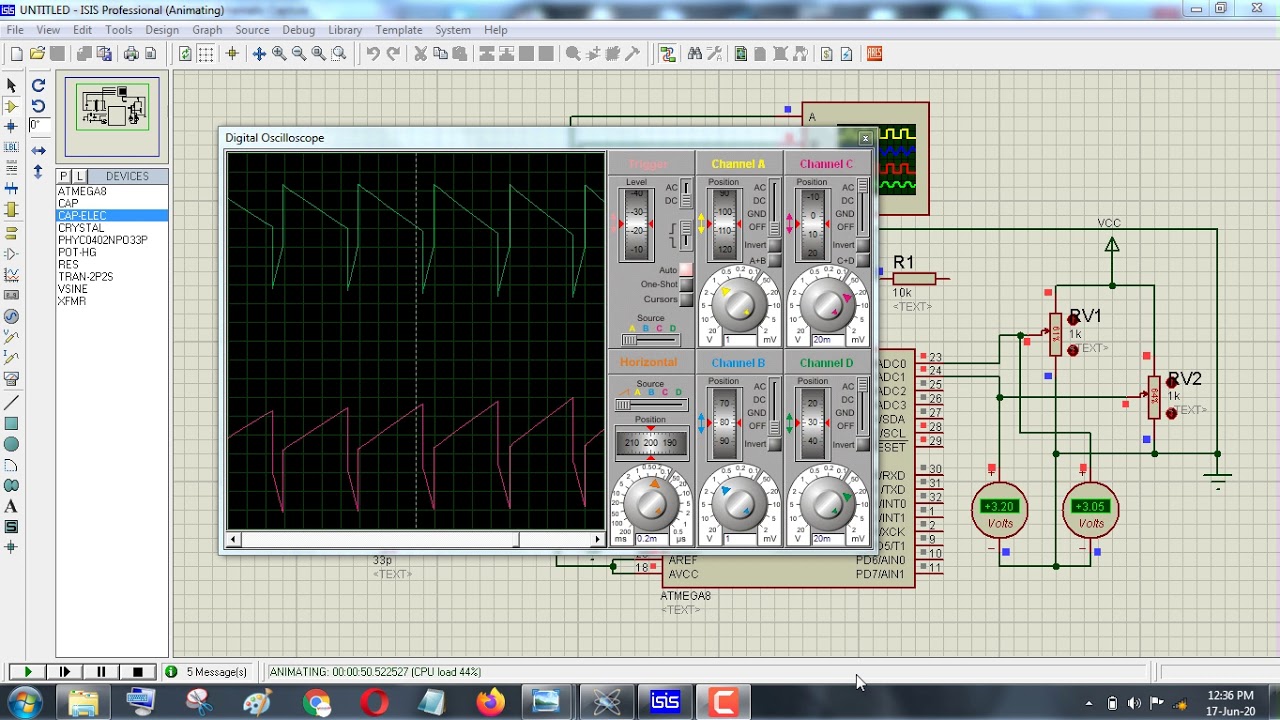Pause the running simulation
Viewport: 1280px width, 720px height.
(101, 672)
